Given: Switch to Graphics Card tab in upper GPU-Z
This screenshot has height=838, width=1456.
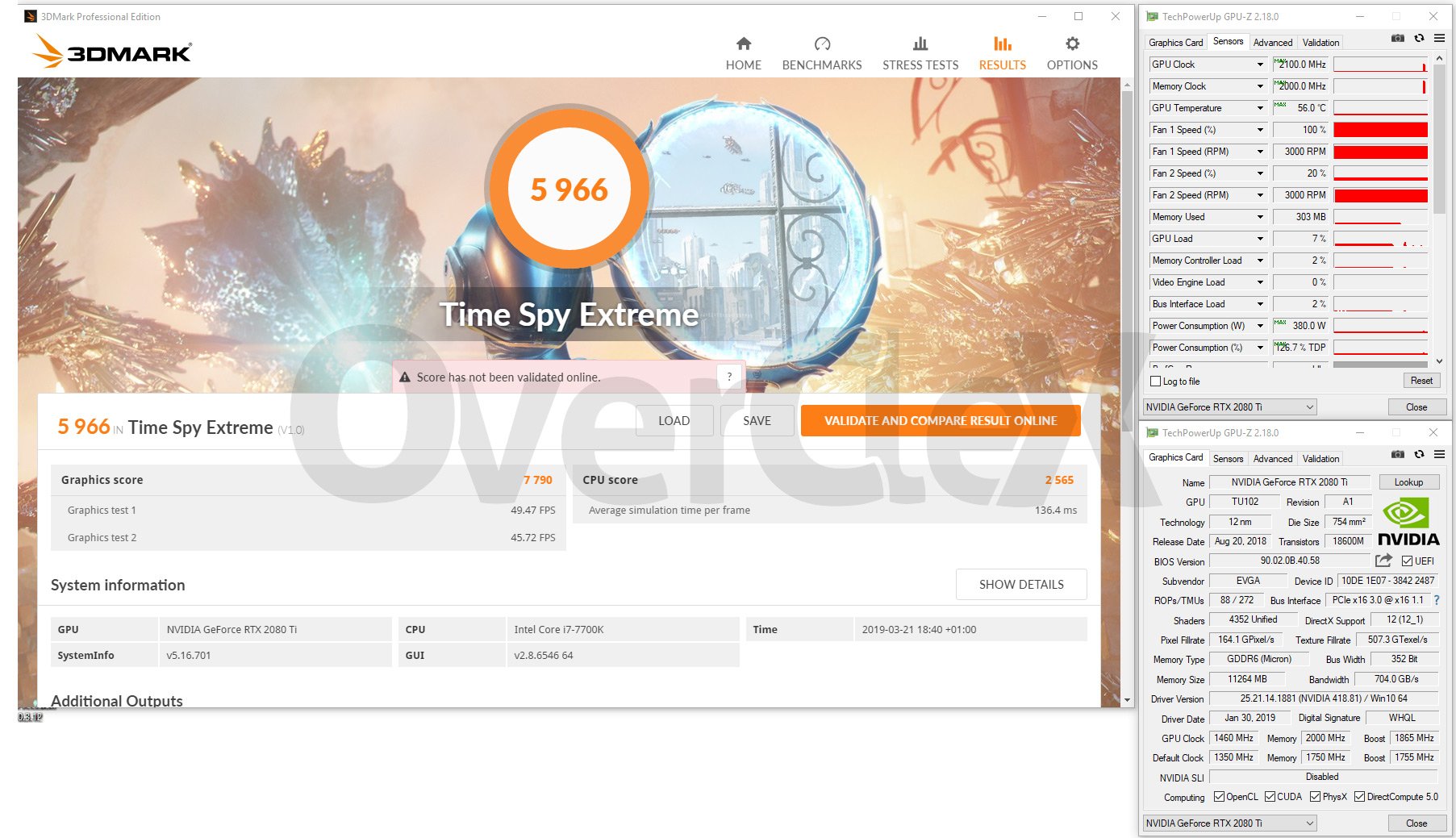Looking at the screenshot, I should pyautogui.click(x=1175, y=42).
